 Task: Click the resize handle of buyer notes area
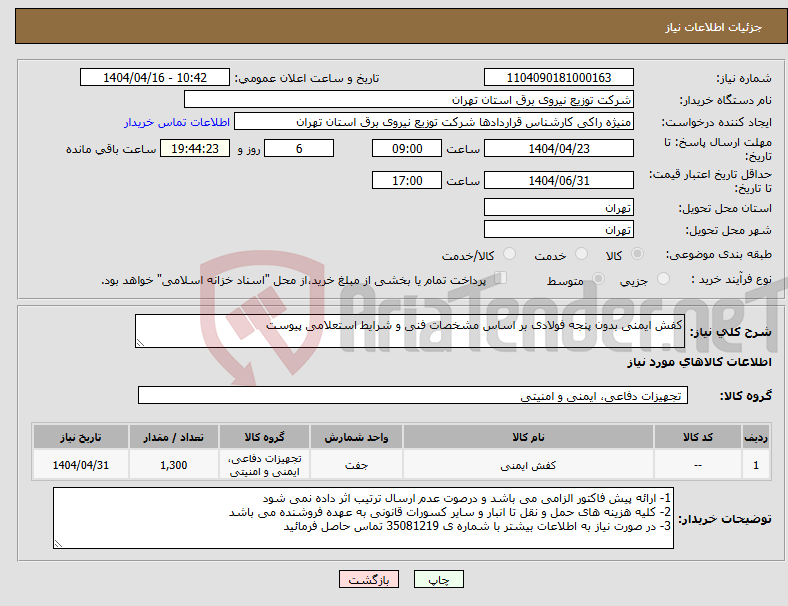[x=58, y=544]
